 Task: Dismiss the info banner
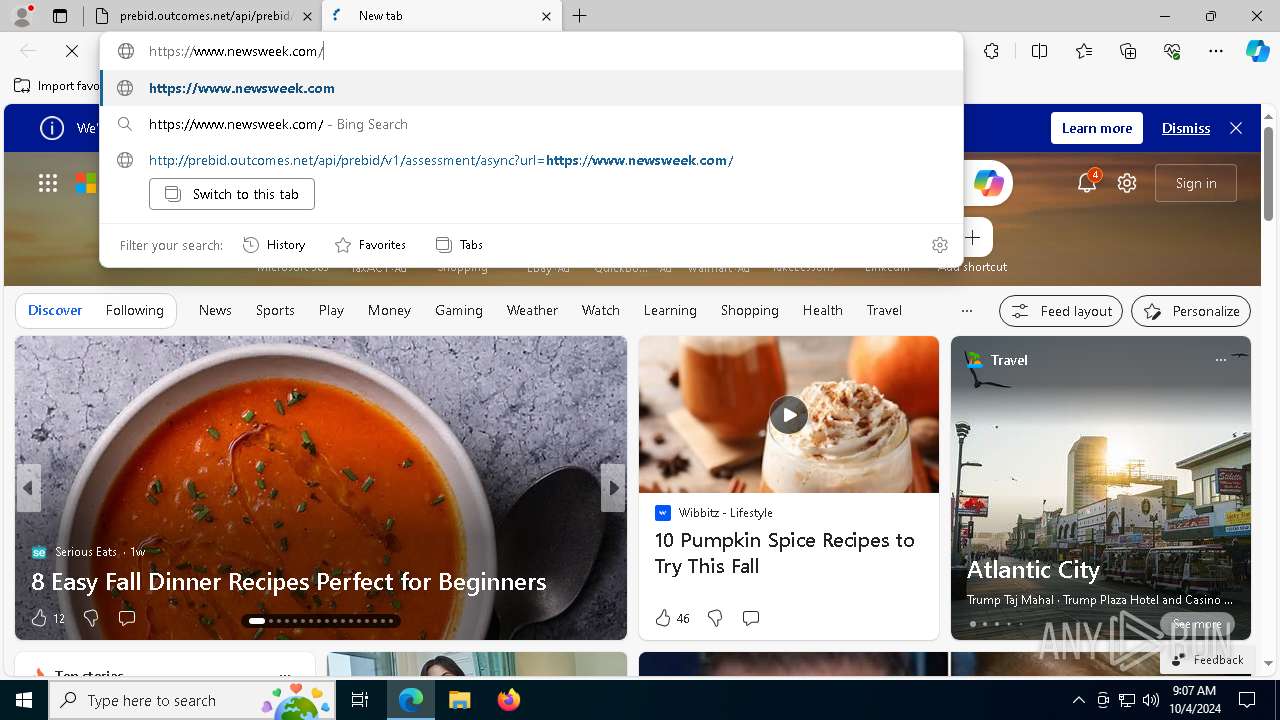click(x=1186, y=128)
